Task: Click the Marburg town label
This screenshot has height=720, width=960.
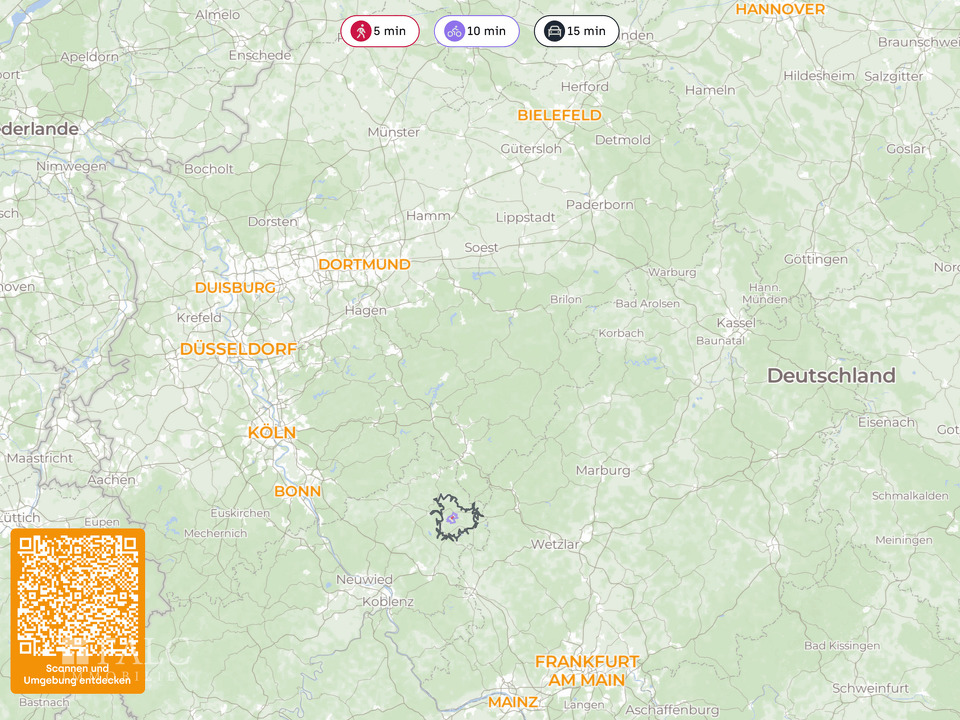Action: [x=602, y=470]
